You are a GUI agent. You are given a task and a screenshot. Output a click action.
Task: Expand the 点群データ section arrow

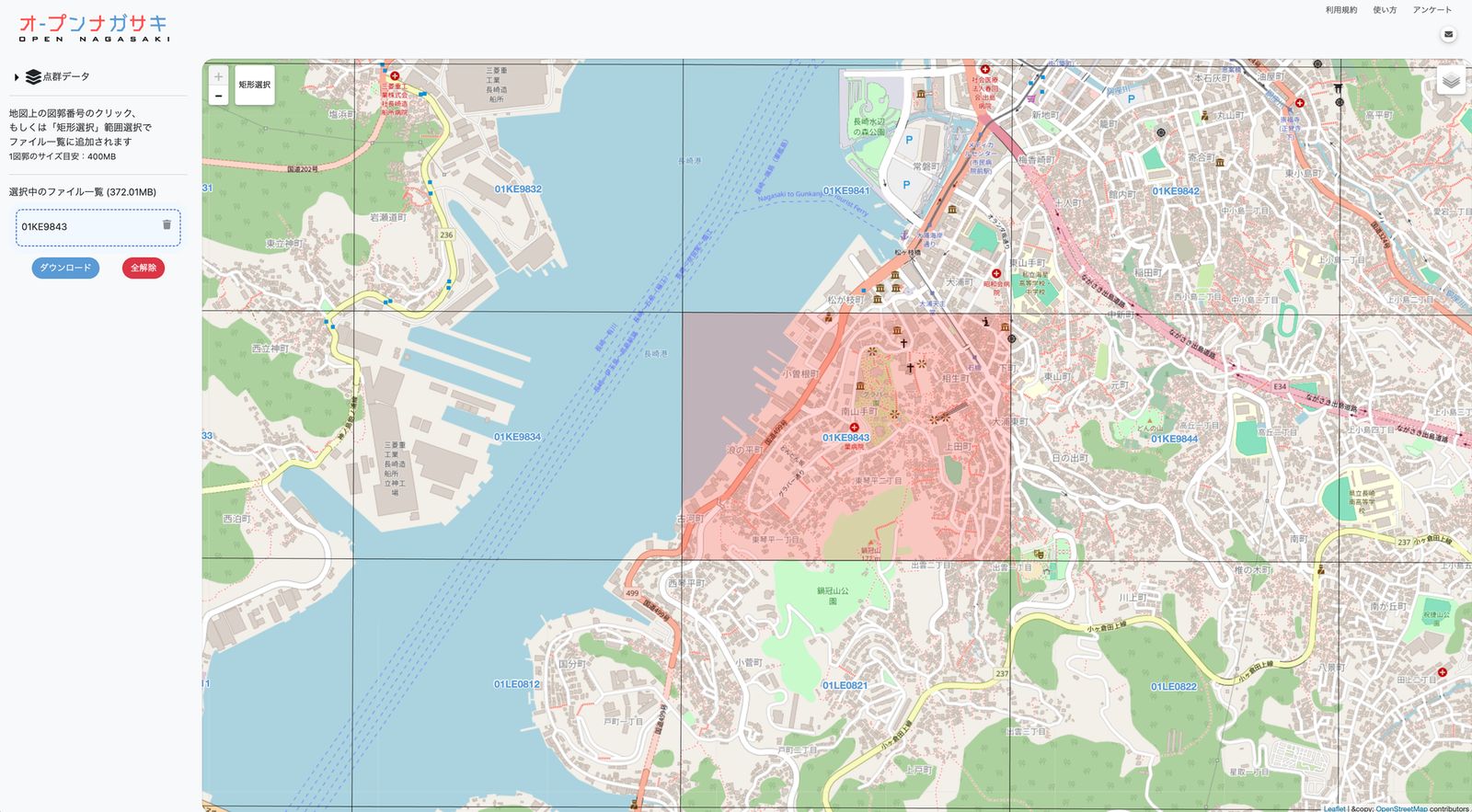[x=17, y=77]
